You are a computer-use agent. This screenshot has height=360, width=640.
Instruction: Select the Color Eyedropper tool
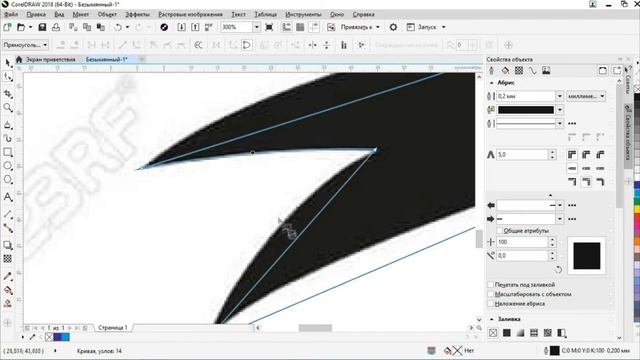pyautogui.click(x=8, y=276)
